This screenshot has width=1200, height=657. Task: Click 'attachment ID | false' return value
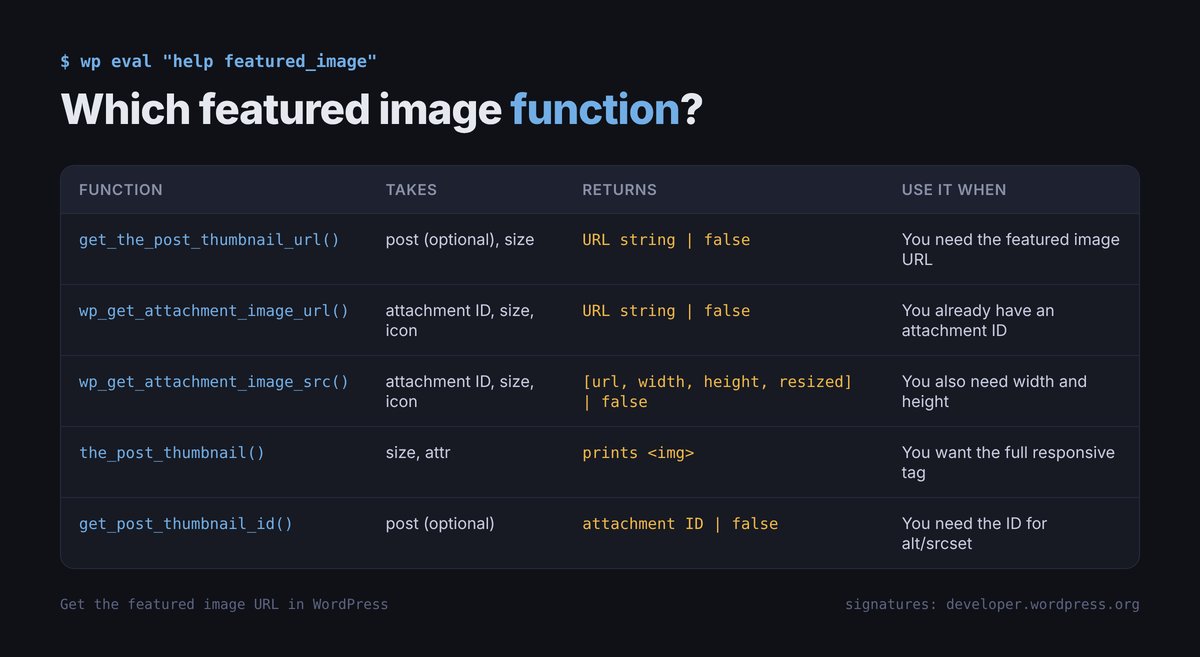pyautogui.click(x=680, y=524)
